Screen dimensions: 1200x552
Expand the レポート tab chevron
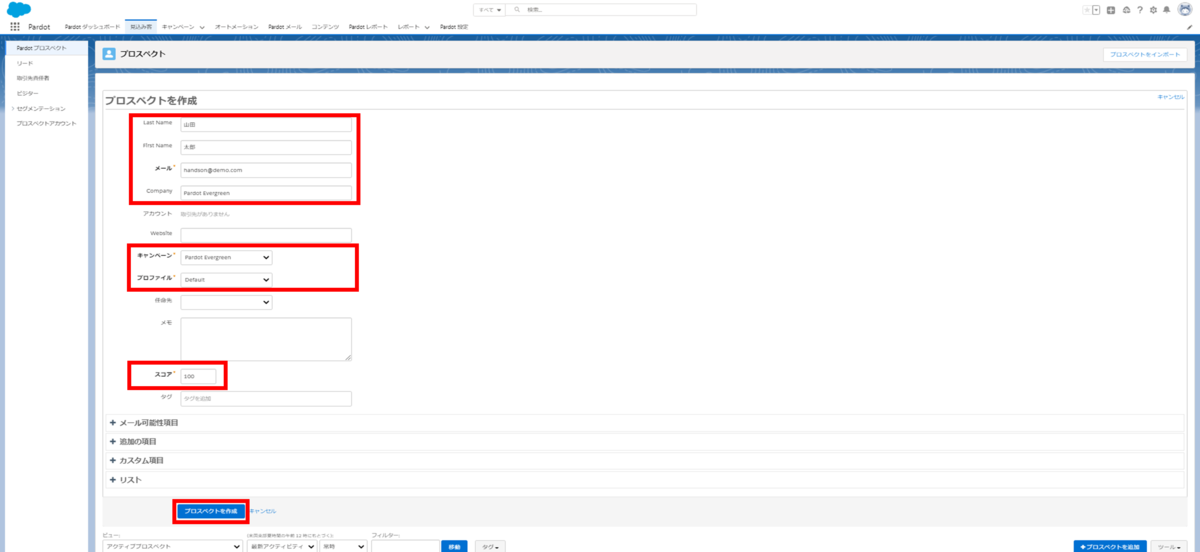[428, 27]
